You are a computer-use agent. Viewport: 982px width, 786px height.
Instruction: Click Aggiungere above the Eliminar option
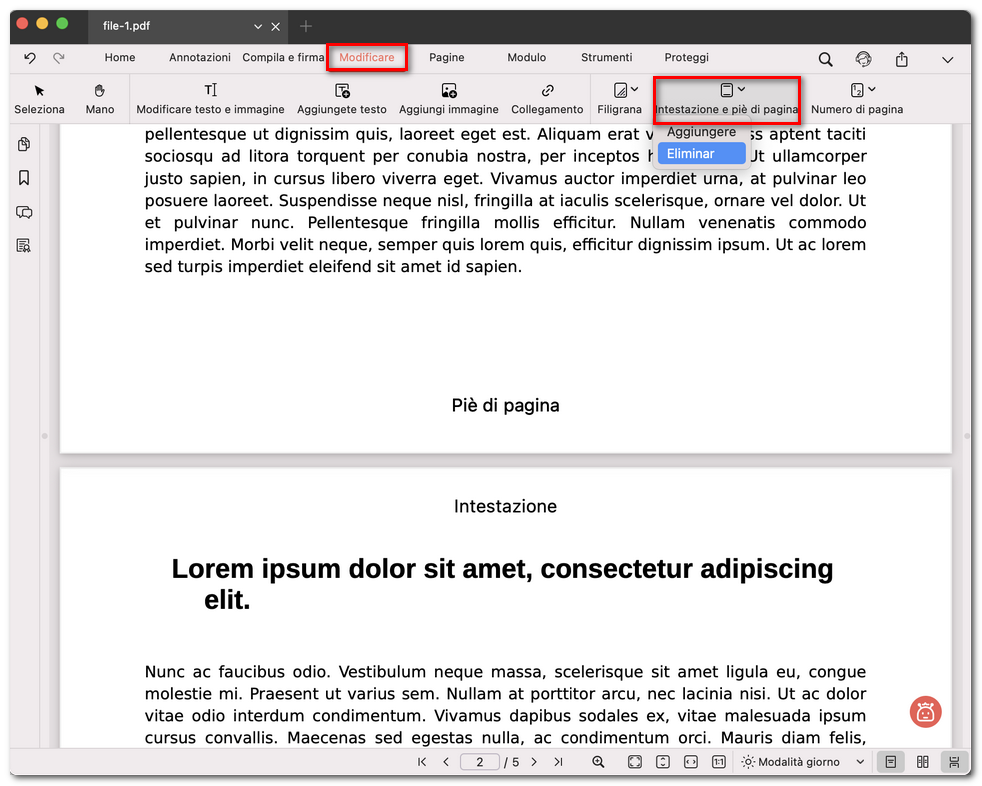(x=701, y=131)
